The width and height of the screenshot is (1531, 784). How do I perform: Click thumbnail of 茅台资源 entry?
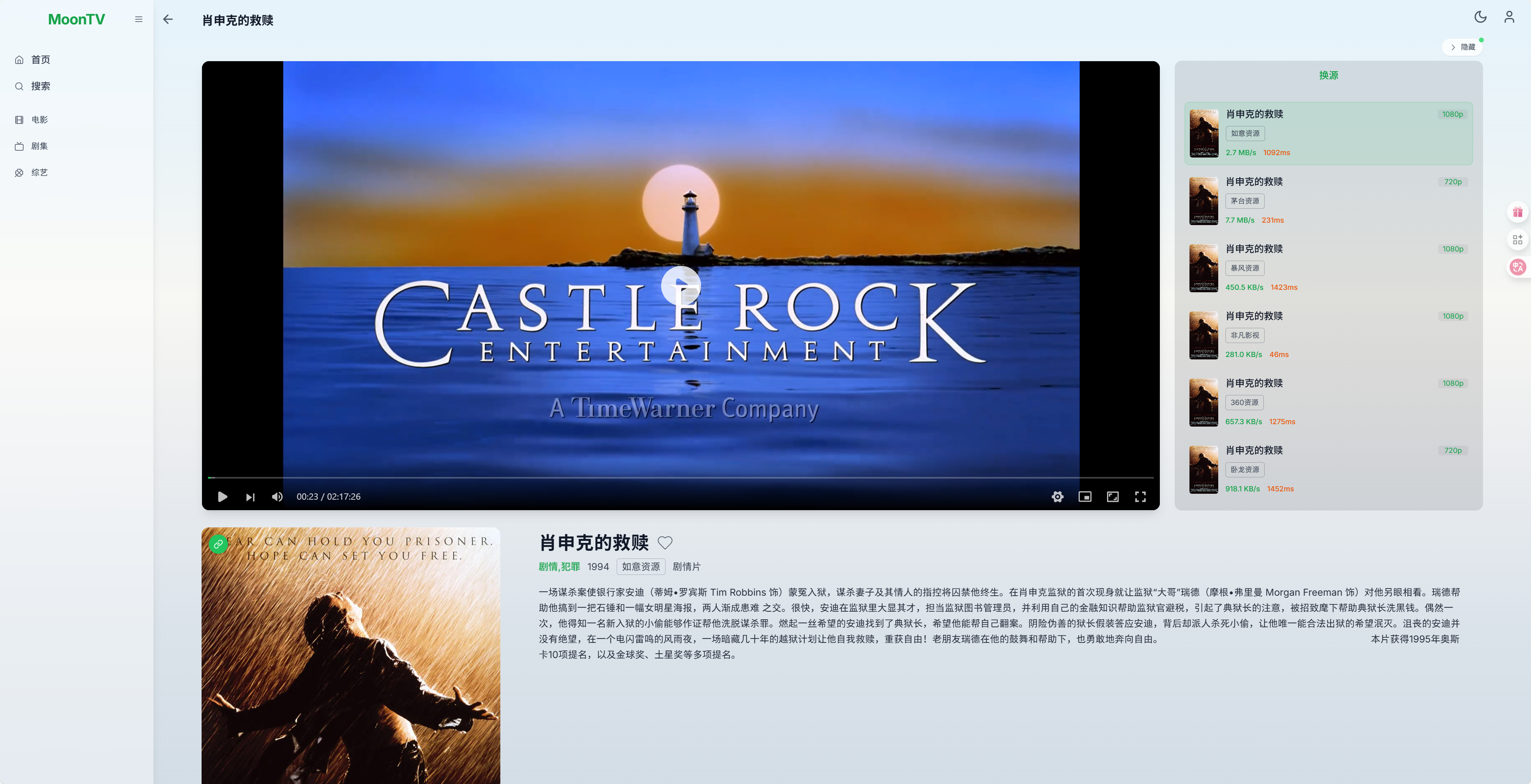(1203, 201)
